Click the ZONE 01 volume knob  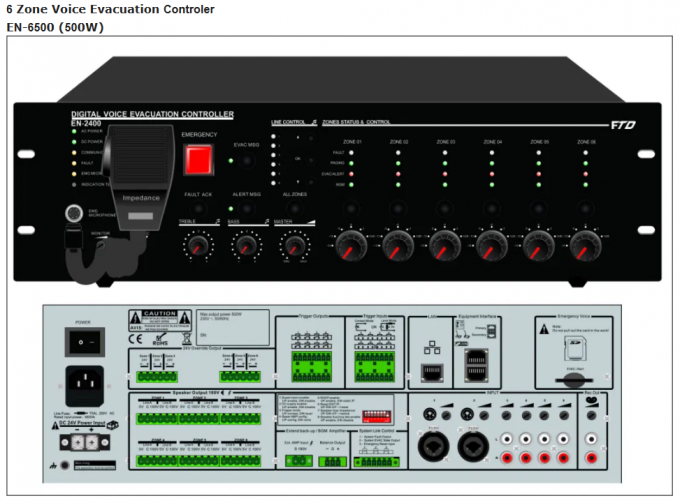click(x=351, y=243)
